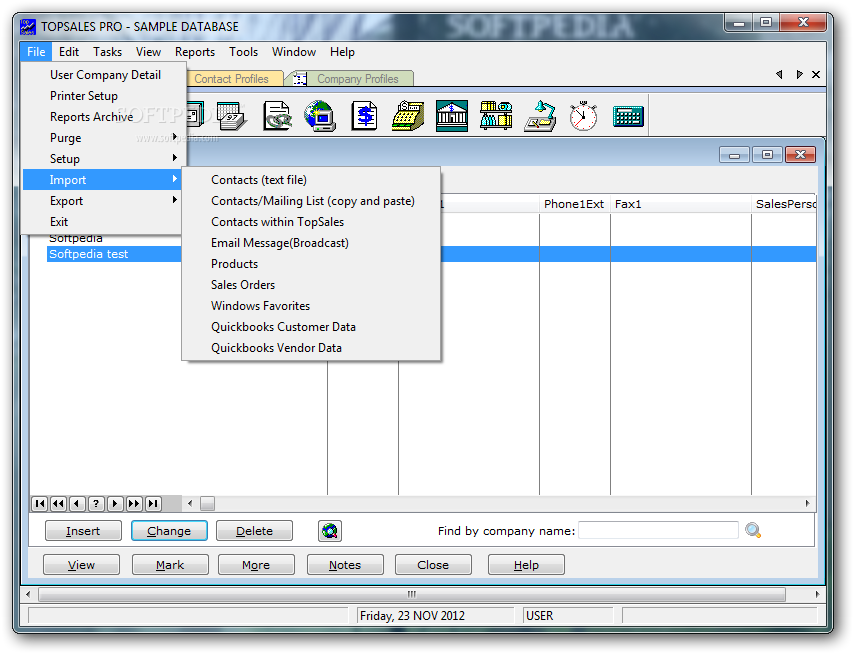Click the TopSales app icon in title bar
This screenshot has height=654, width=854.
pyautogui.click(x=28, y=27)
